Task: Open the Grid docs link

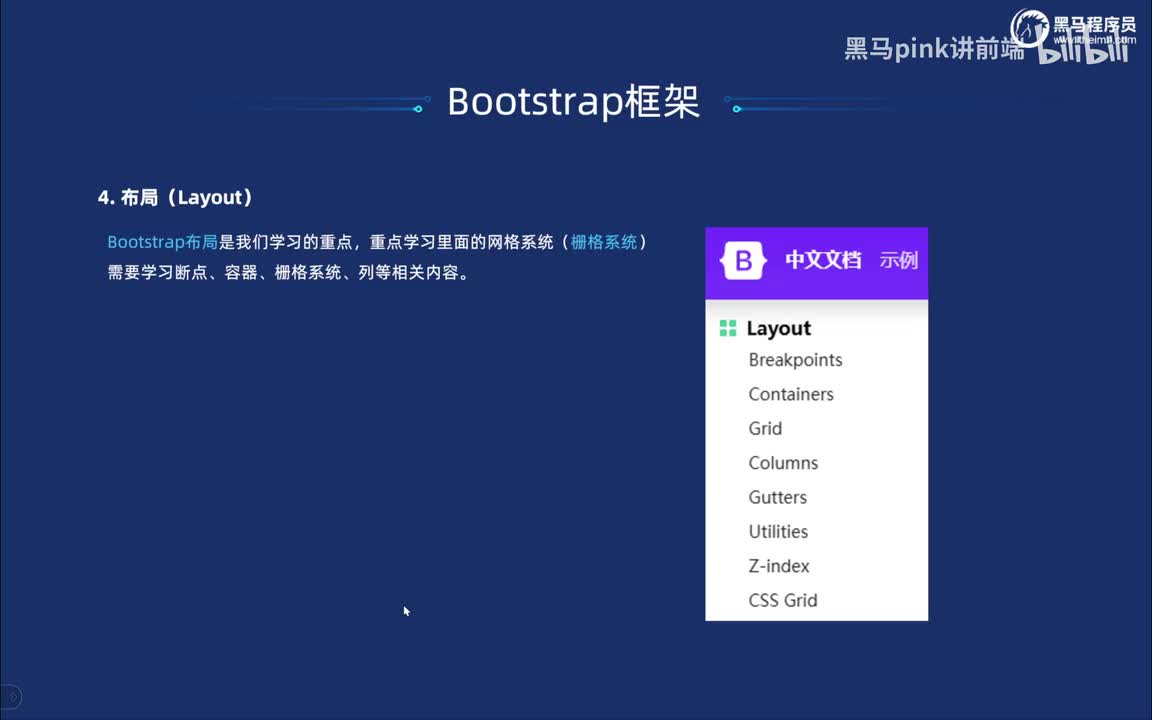Action: click(765, 428)
